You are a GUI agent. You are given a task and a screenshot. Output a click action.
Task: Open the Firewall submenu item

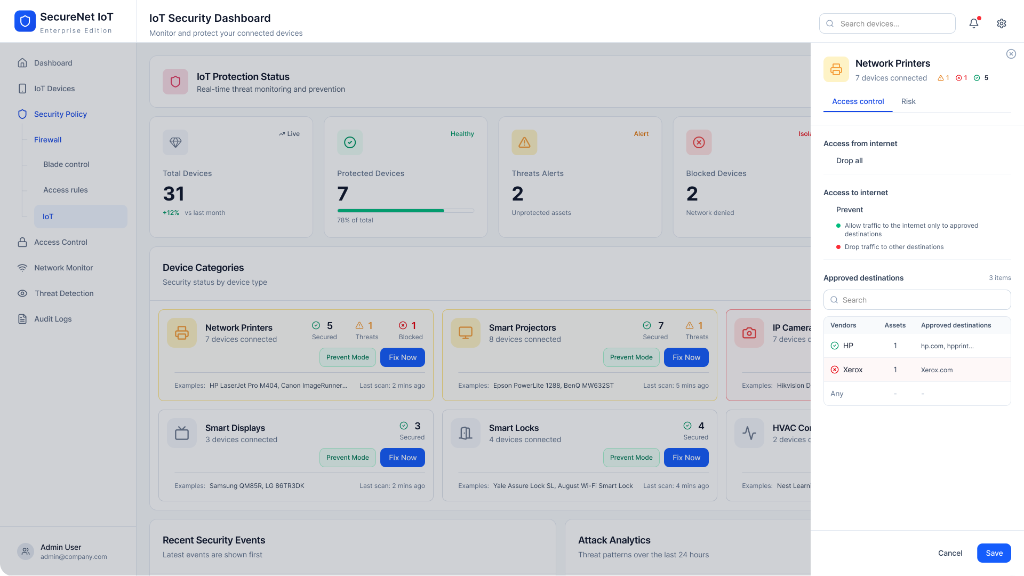tap(48, 140)
